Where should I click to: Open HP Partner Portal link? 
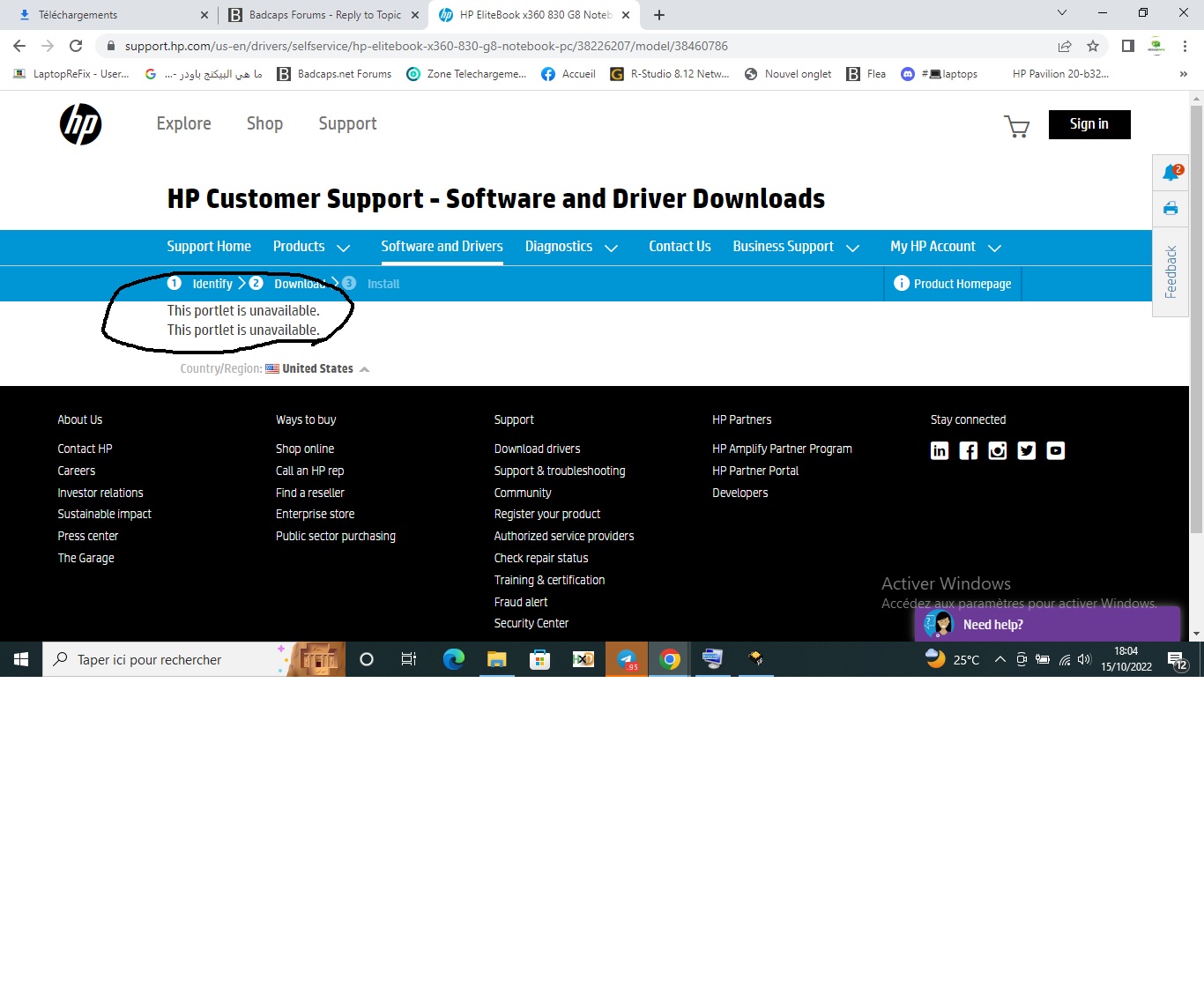pyautogui.click(x=755, y=471)
